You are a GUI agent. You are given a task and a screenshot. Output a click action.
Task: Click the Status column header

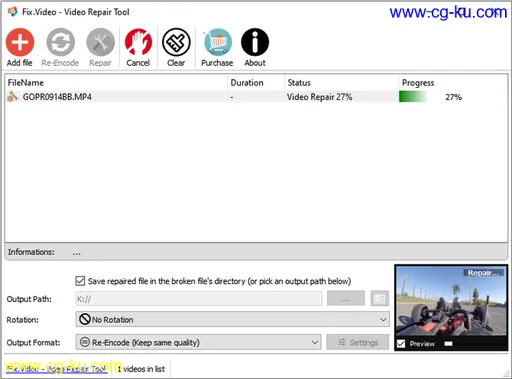tap(341, 83)
